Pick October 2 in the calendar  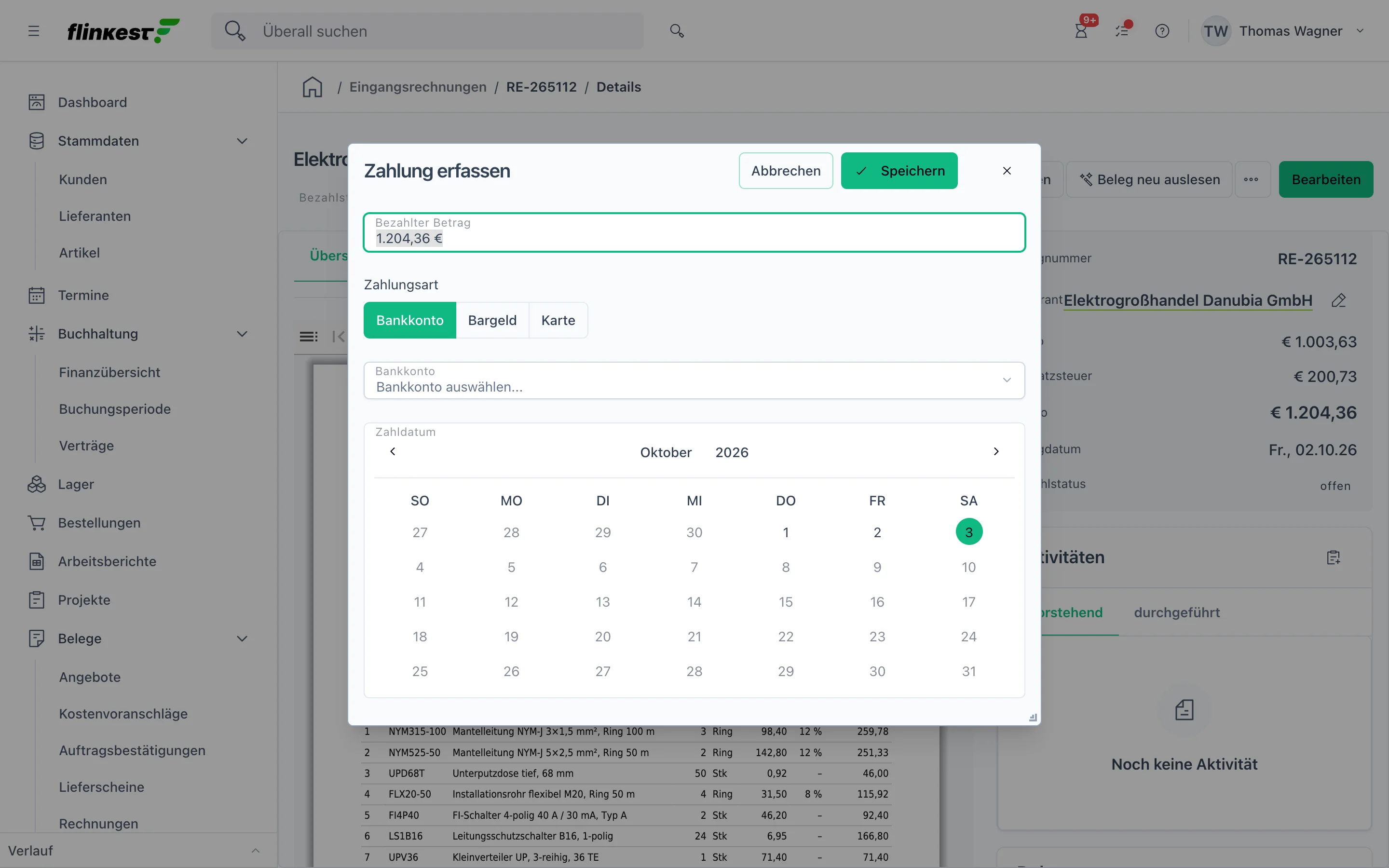(877, 533)
